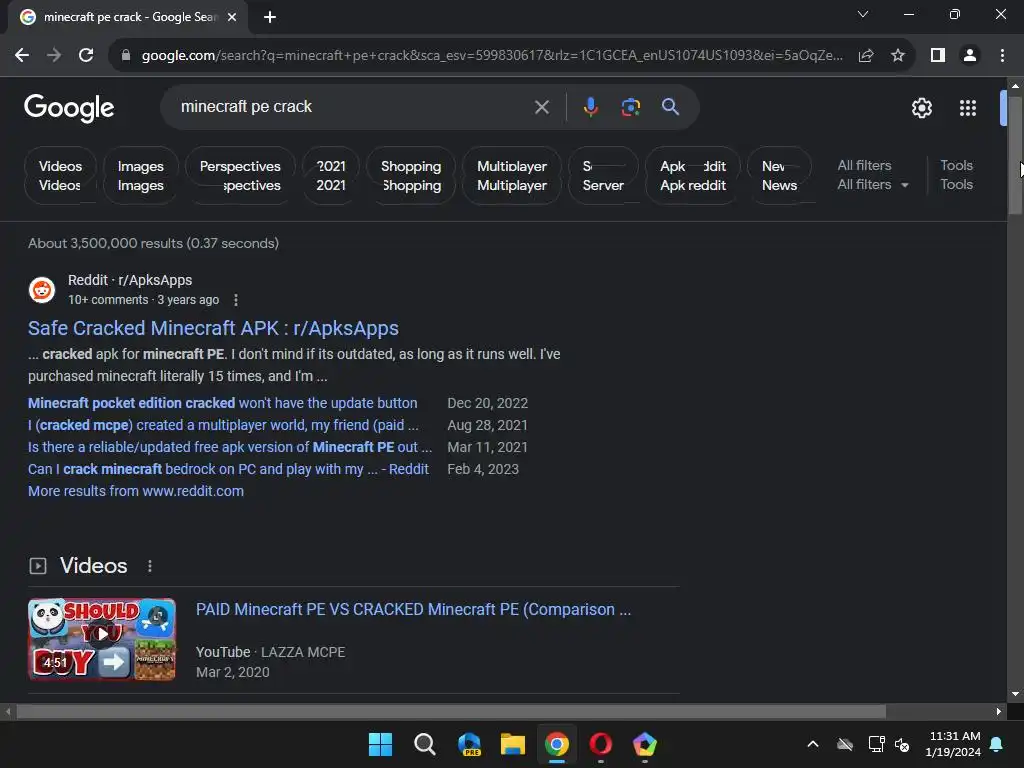
Task: Close the minecraft pe crack tab
Action: pos(232,17)
